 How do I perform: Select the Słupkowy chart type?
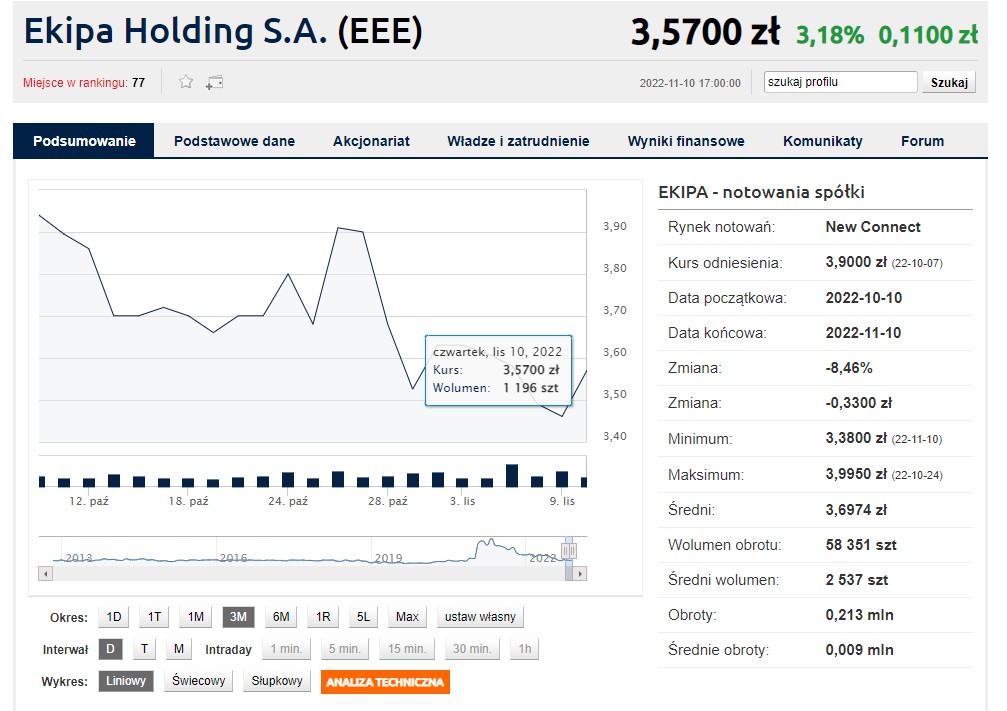click(277, 681)
